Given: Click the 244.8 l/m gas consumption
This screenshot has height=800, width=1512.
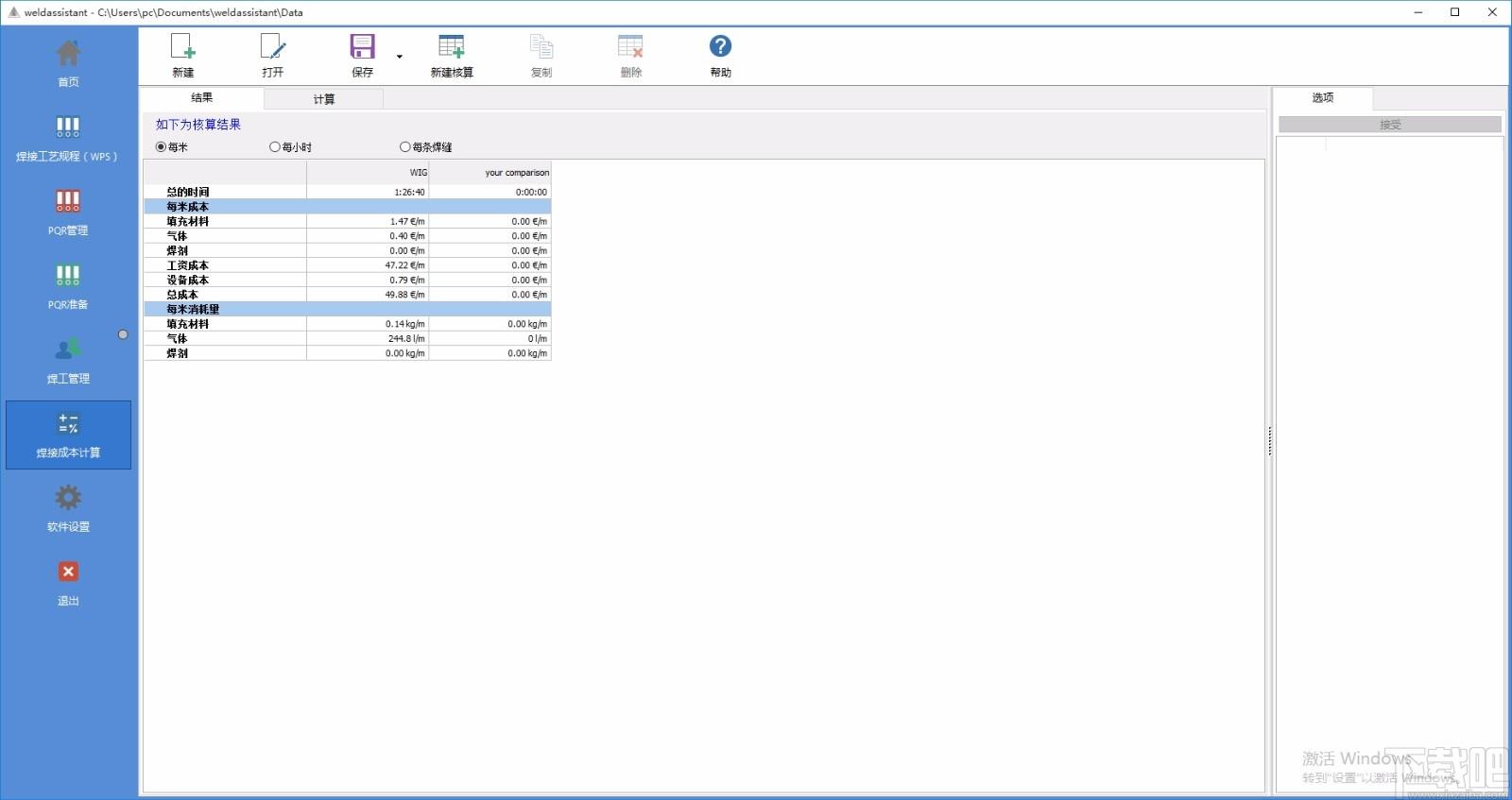Looking at the screenshot, I should tap(406, 339).
